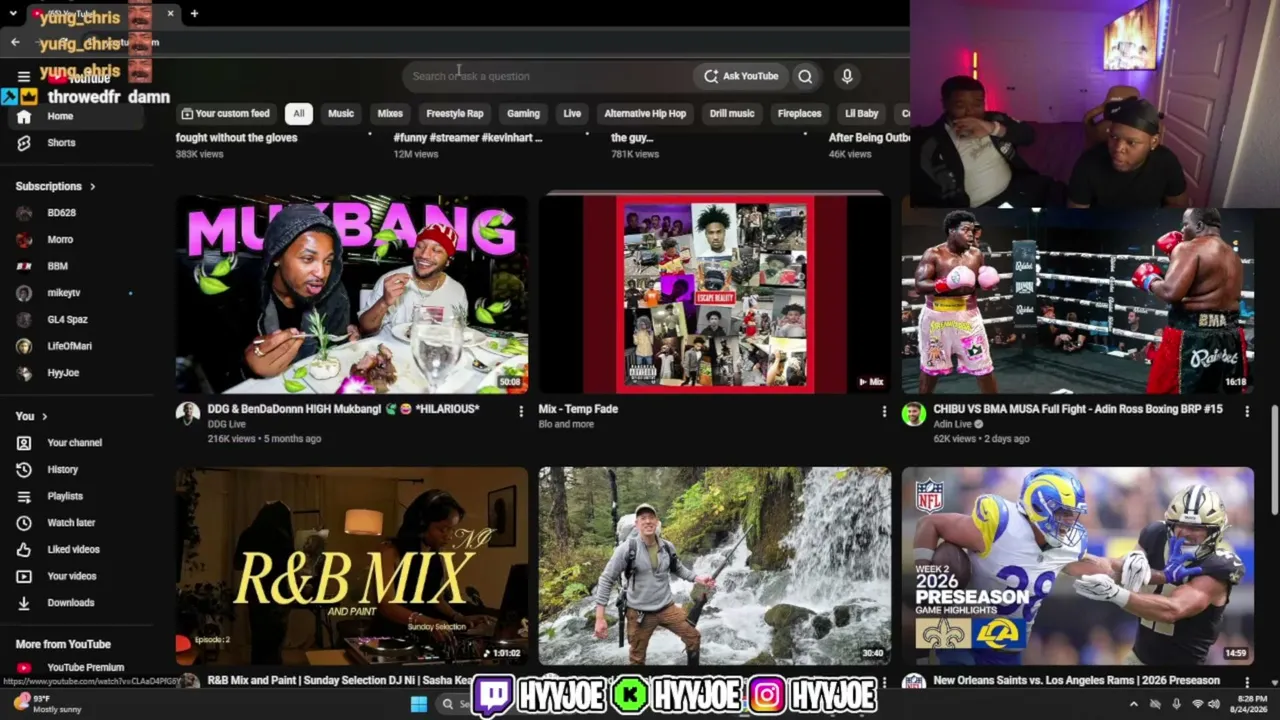Open the Windows Start menu
The image size is (1280, 720).
click(x=419, y=704)
